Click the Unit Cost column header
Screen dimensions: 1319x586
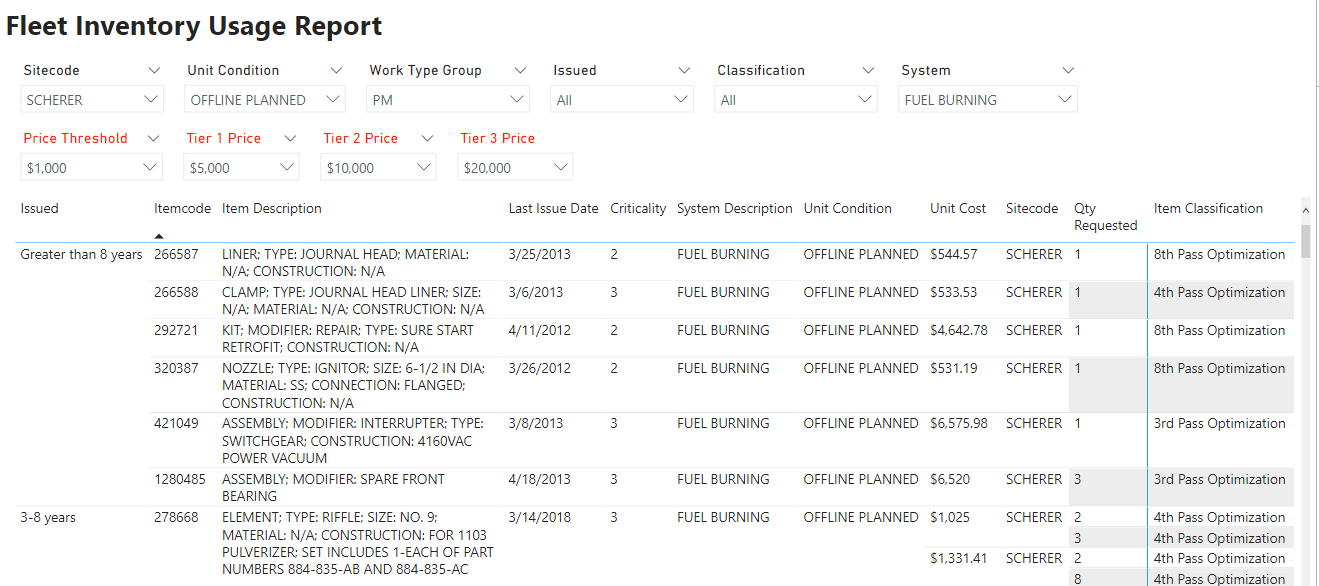[x=958, y=209]
